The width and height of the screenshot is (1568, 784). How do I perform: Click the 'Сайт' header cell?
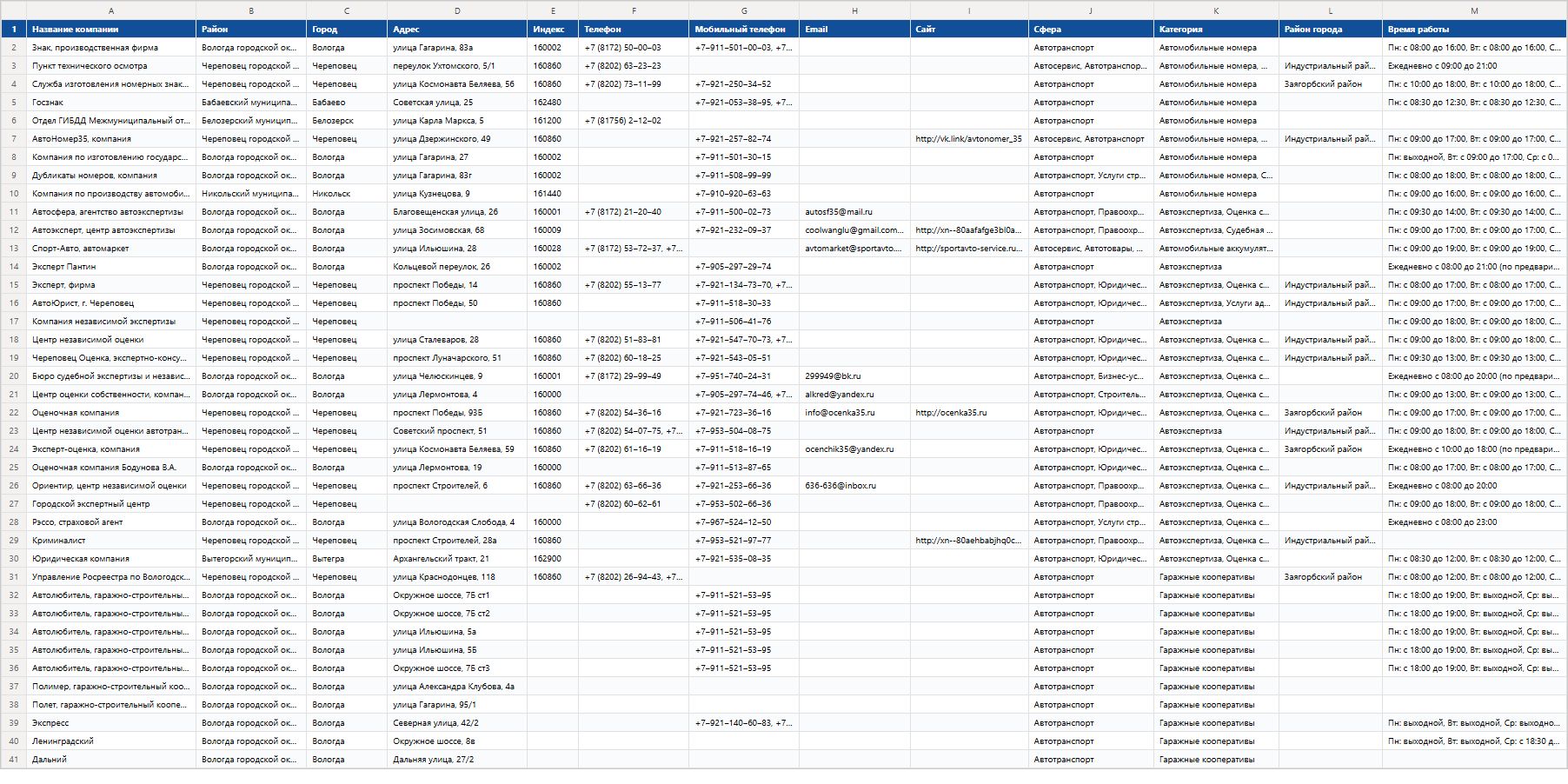[969, 30]
